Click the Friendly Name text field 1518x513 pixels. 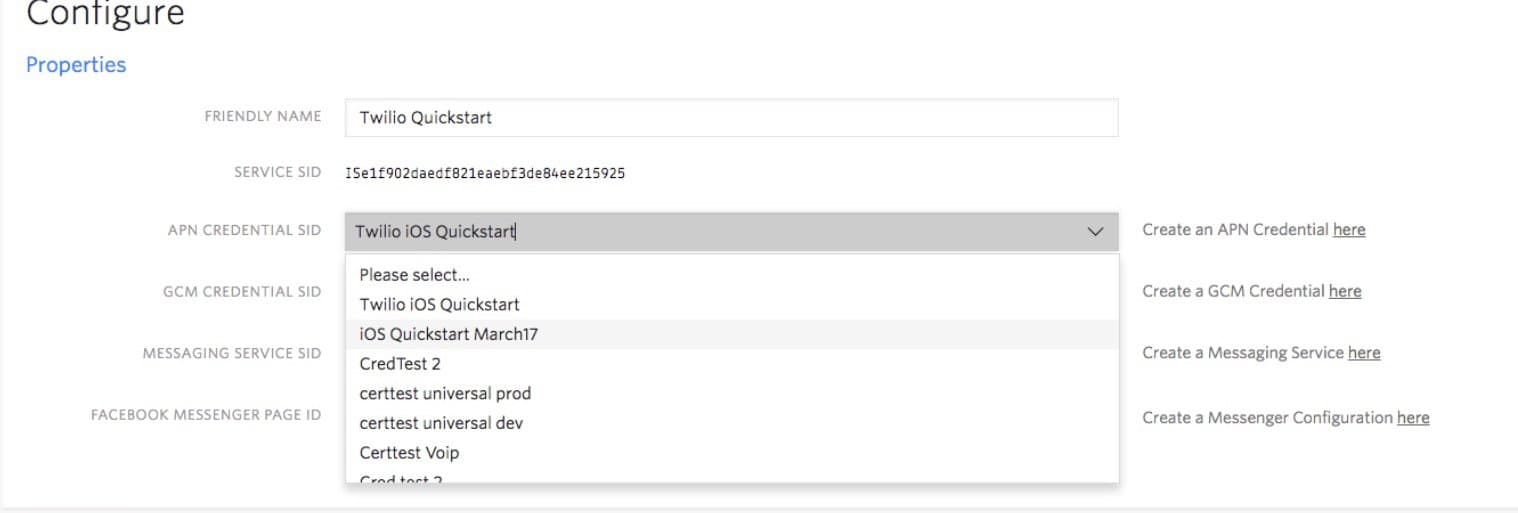coord(730,117)
